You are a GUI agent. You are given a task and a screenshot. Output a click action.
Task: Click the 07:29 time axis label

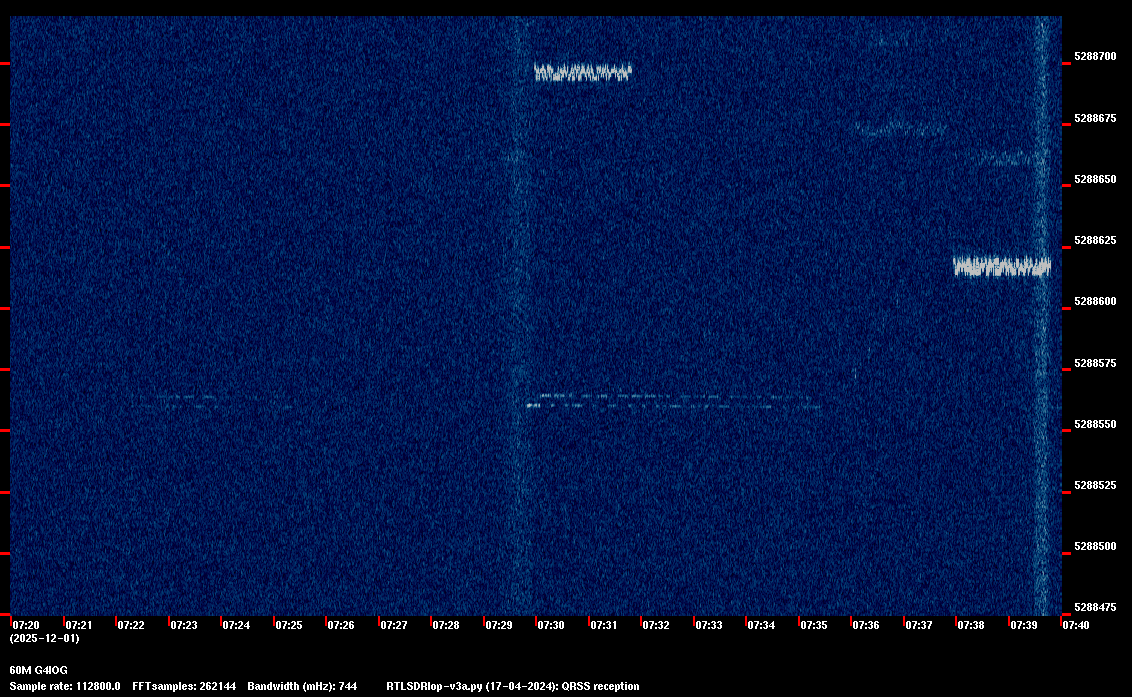click(x=499, y=625)
